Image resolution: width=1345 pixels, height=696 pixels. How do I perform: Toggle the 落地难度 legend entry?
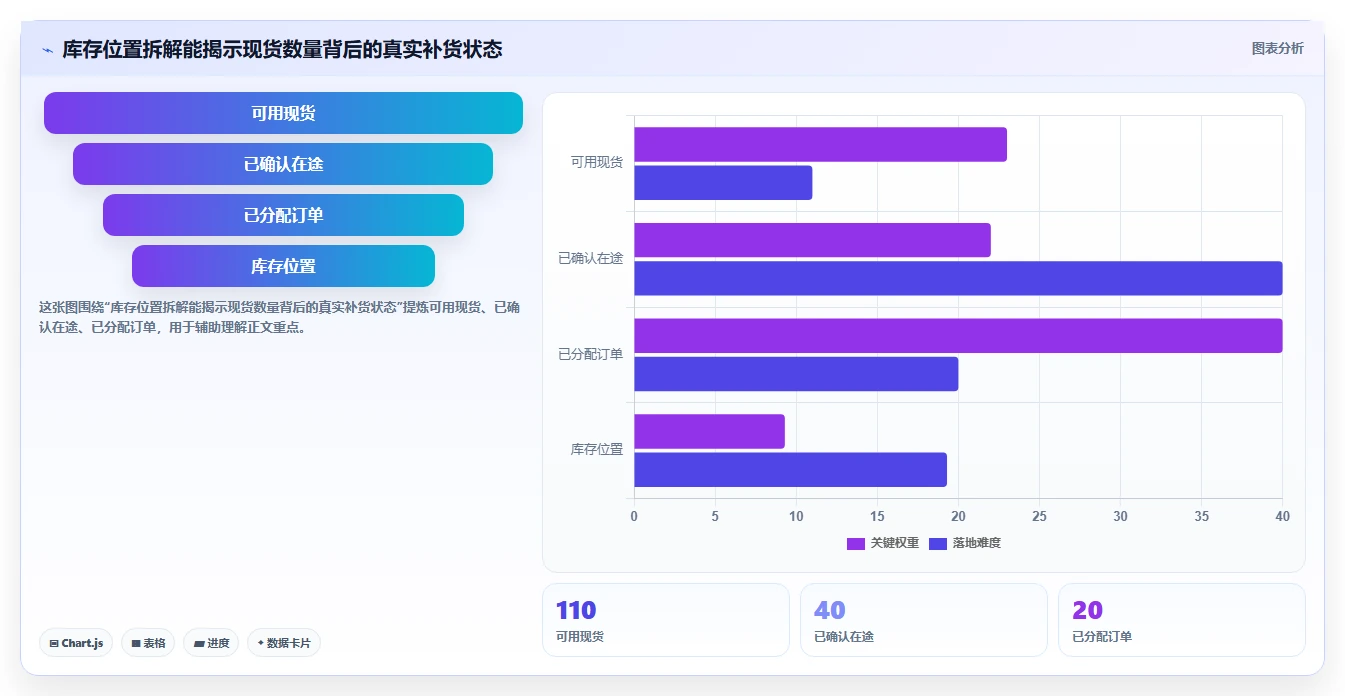965,543
